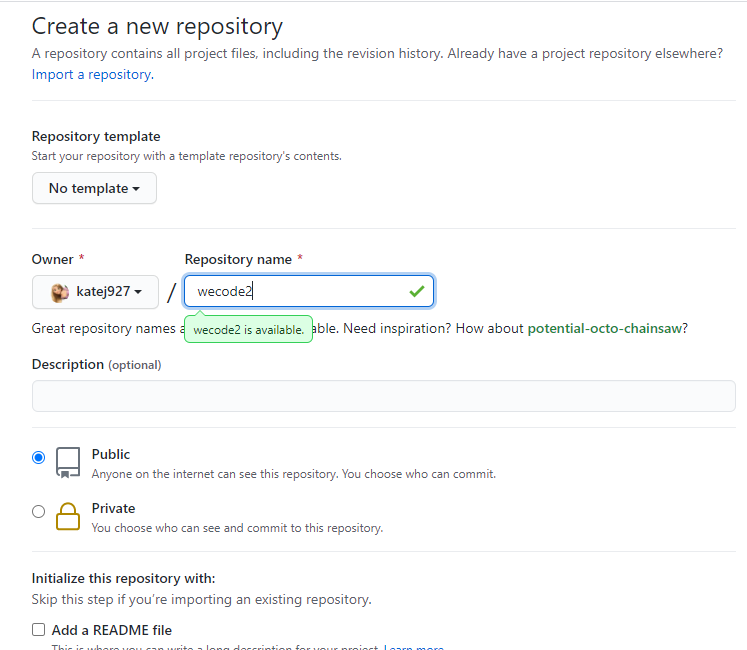The width and height of the screenshot is (747, 650).
Task: Click the Private option label text
Action: click(x=113, y=508)
